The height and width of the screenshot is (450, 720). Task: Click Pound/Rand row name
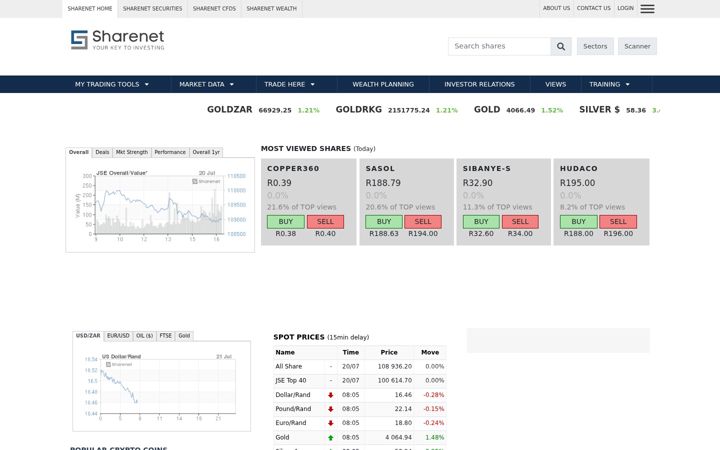pos(293,409)
